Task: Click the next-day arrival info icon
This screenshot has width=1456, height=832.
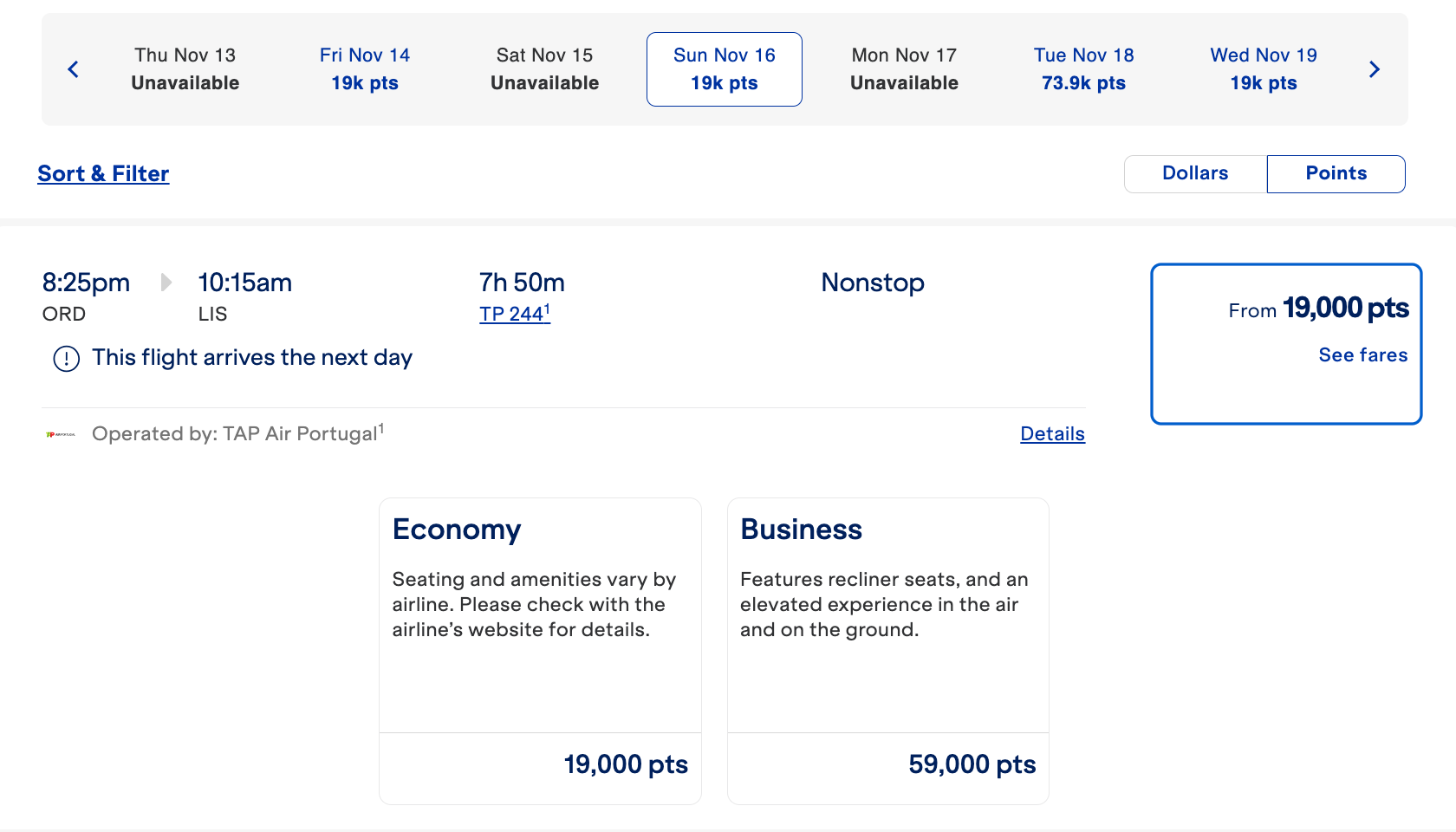Action: [67, 359]
